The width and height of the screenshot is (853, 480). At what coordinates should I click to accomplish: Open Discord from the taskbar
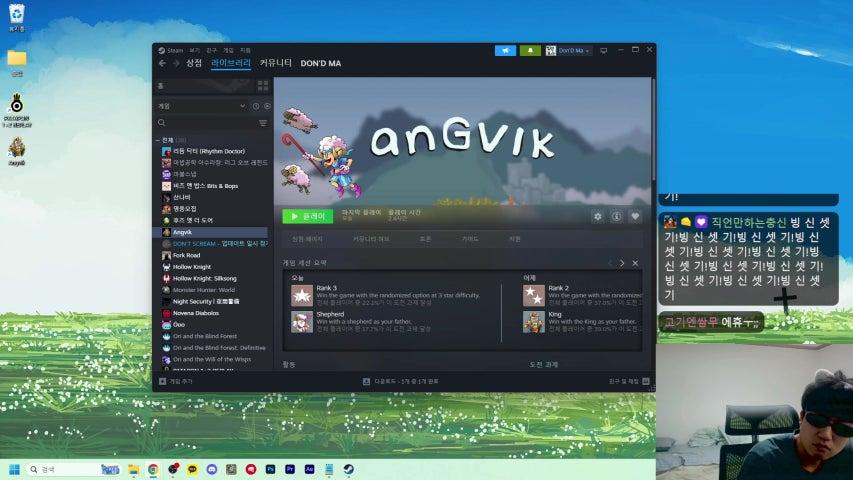pyautogui.click(x=212, y=469)
